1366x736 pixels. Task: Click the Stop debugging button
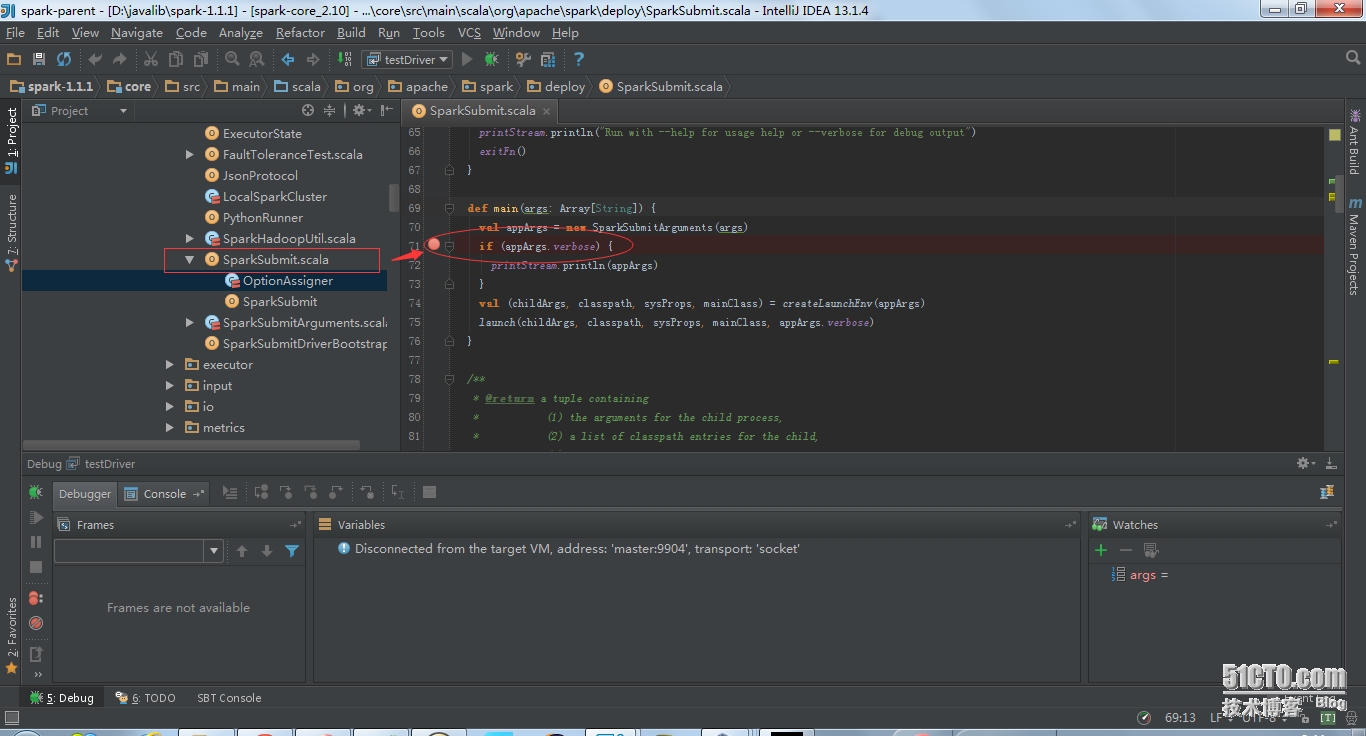(x=35, y=565)
